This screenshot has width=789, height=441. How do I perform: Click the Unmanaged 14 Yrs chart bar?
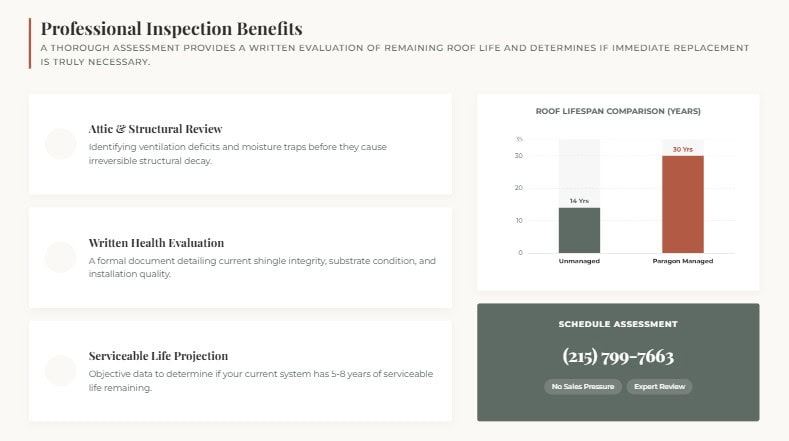click(x=579, y=230)
